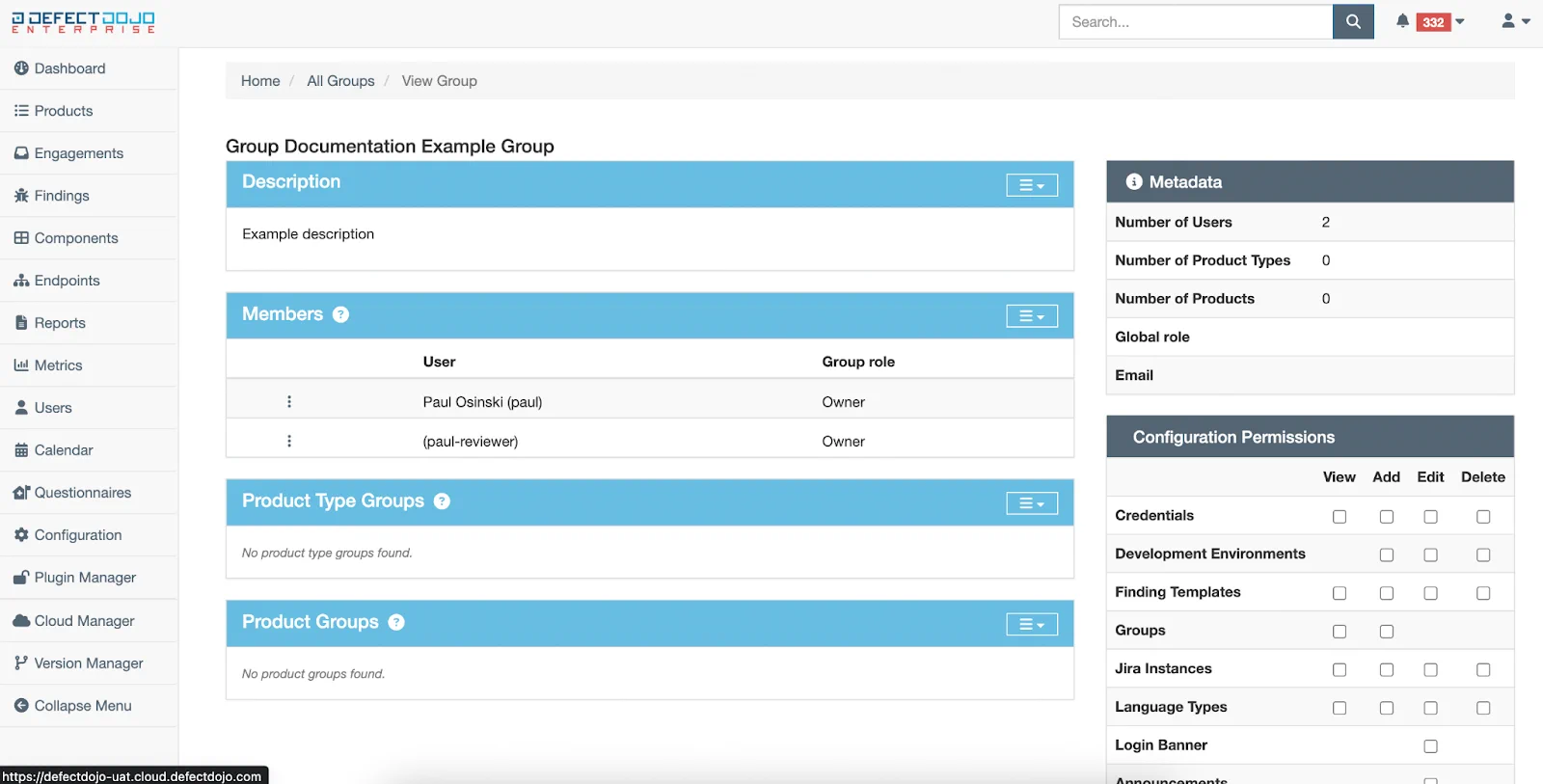The height and width of the screenshot is (784, 1543).
Task: Click Collapse Menu in the sidebar
Action: (x=83, y=706)
